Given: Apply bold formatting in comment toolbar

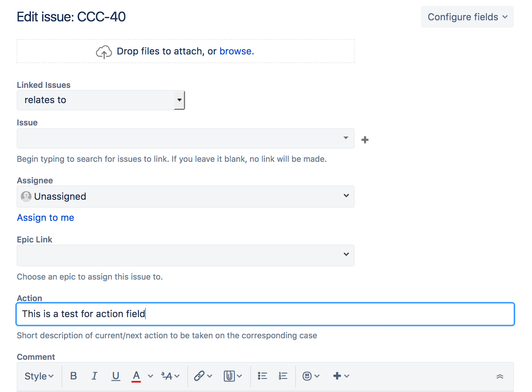Looking at the screenshot, I should (73, 376).
